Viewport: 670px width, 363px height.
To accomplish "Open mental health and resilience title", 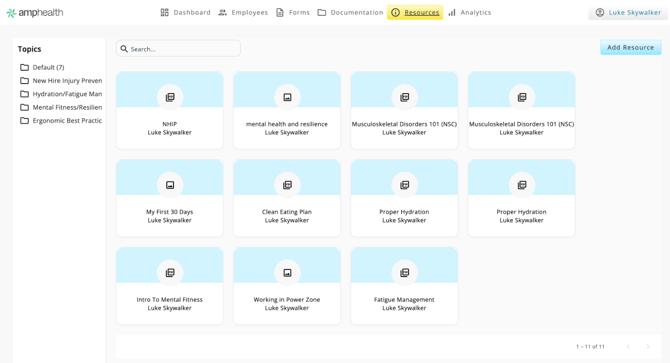I will click(287, 124).
